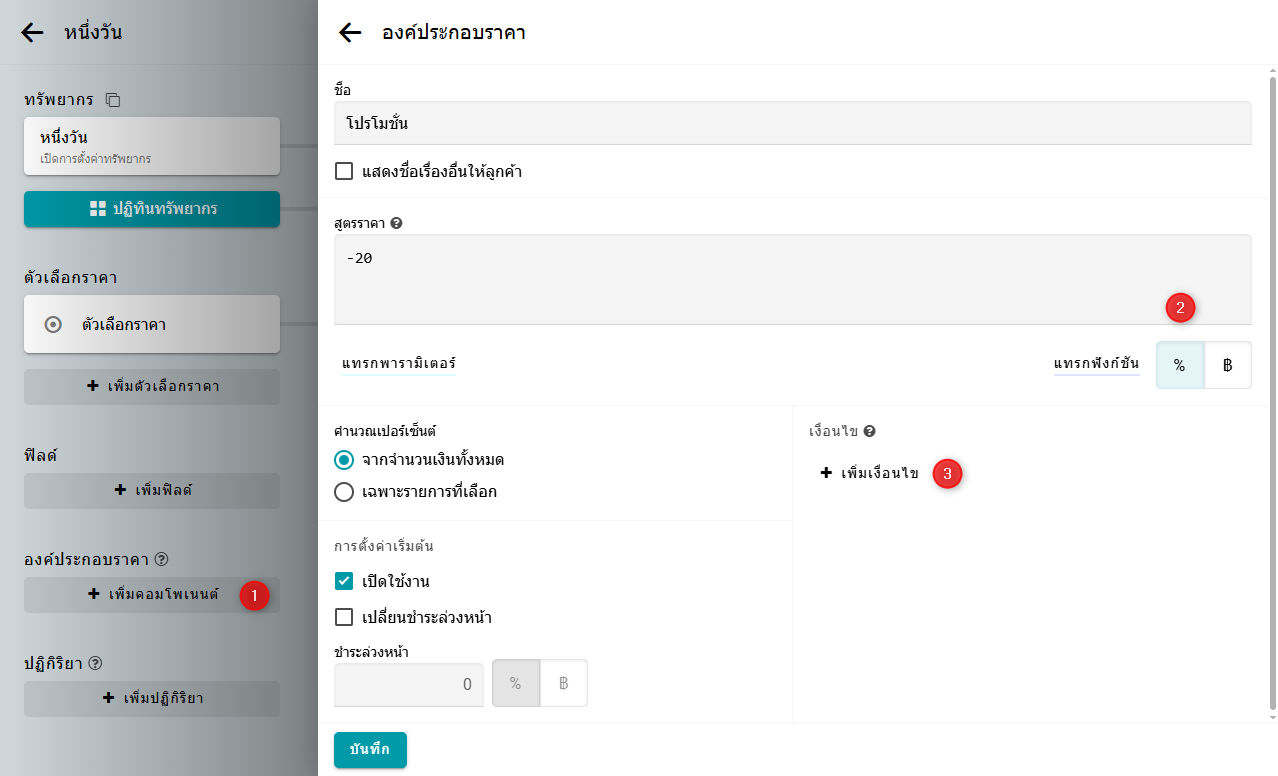Tick the เปลี่ยนชำระล่วงหน้า checkbox
This screenshot has height=776, width=1278.
point(344,617)
